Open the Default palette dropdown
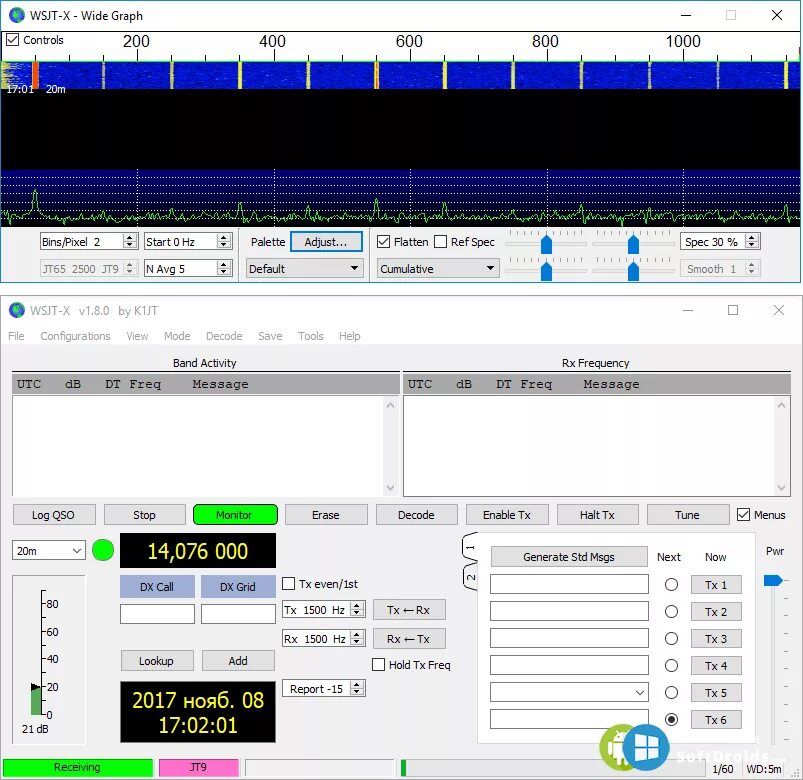The height and width of the screenshot is (780, 803). pos(305,268)
